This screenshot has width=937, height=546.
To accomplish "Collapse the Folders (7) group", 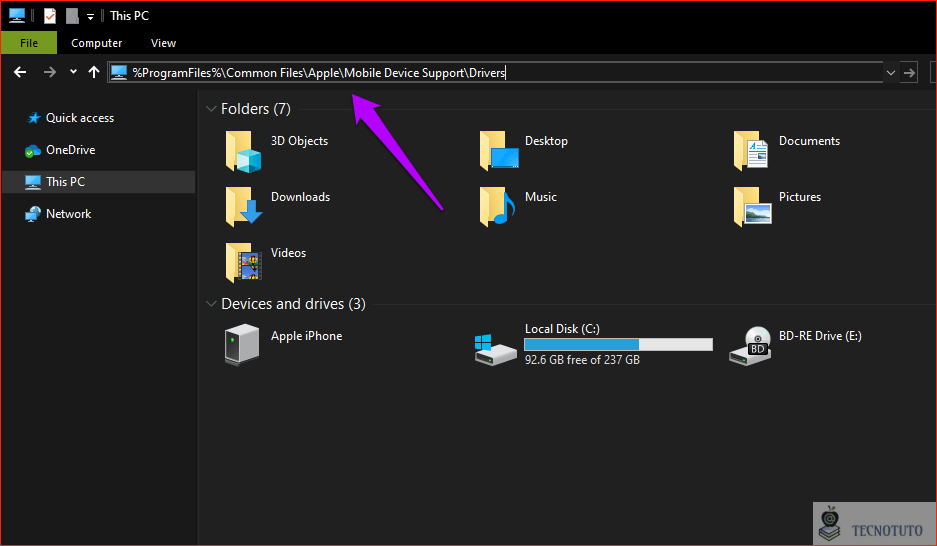I will click(x=210, y=109).
